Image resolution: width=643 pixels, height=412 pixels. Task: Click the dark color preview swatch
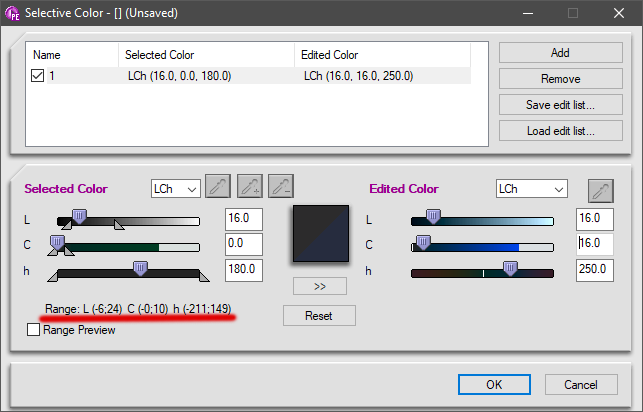[x=320, y=237]
